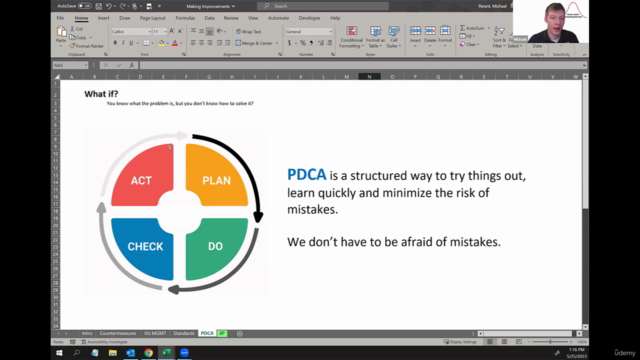Click the Increase Indent icon
640x360 pixels.
click(x=227, y=43)
